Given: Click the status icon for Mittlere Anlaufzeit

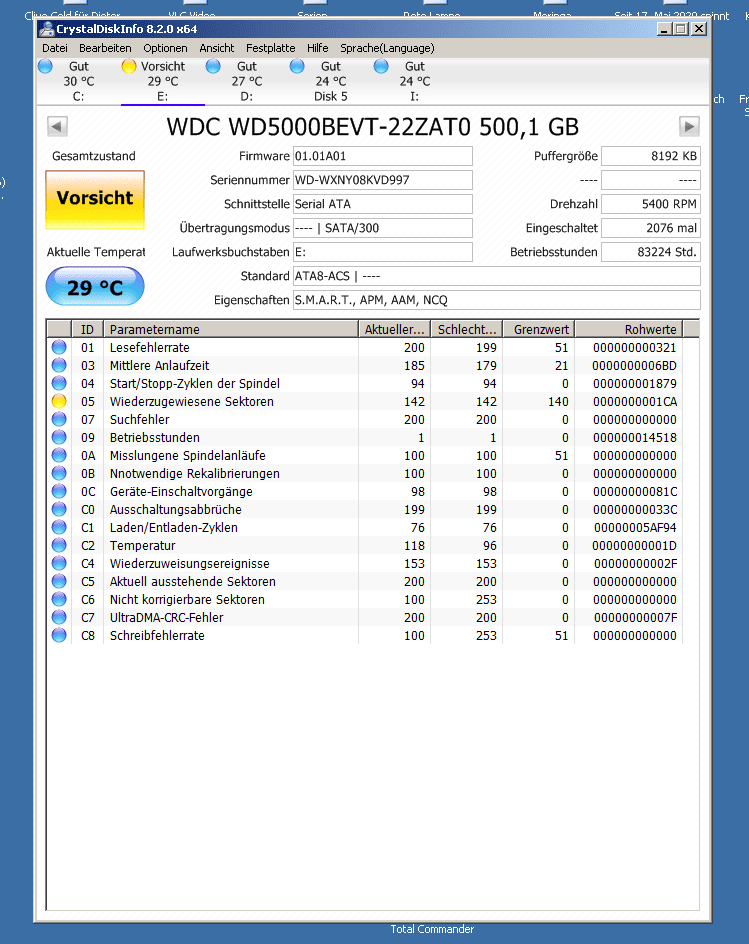Looking at the screenshot, I should (59, 365).
